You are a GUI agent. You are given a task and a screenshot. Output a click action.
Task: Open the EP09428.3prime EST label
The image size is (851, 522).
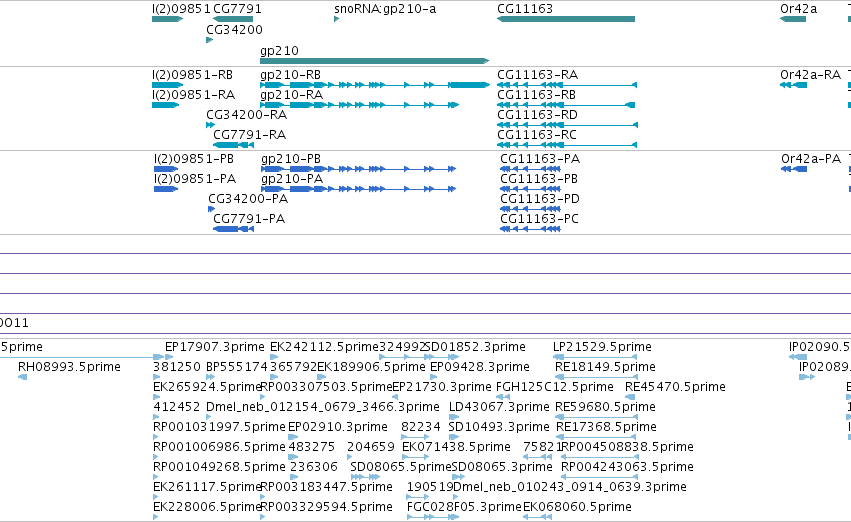[x=480, y=367]
